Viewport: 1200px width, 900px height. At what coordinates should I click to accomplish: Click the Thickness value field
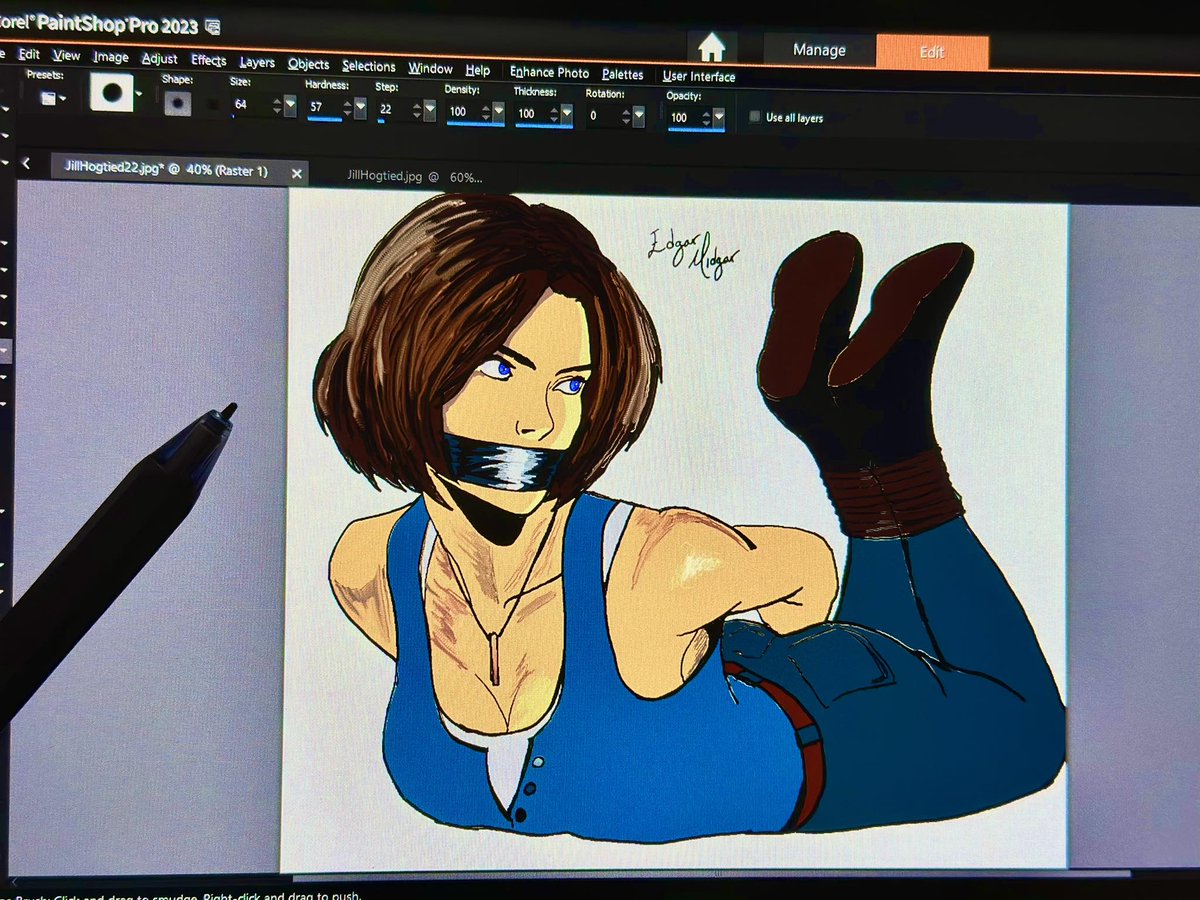click(x=533, y=114)
